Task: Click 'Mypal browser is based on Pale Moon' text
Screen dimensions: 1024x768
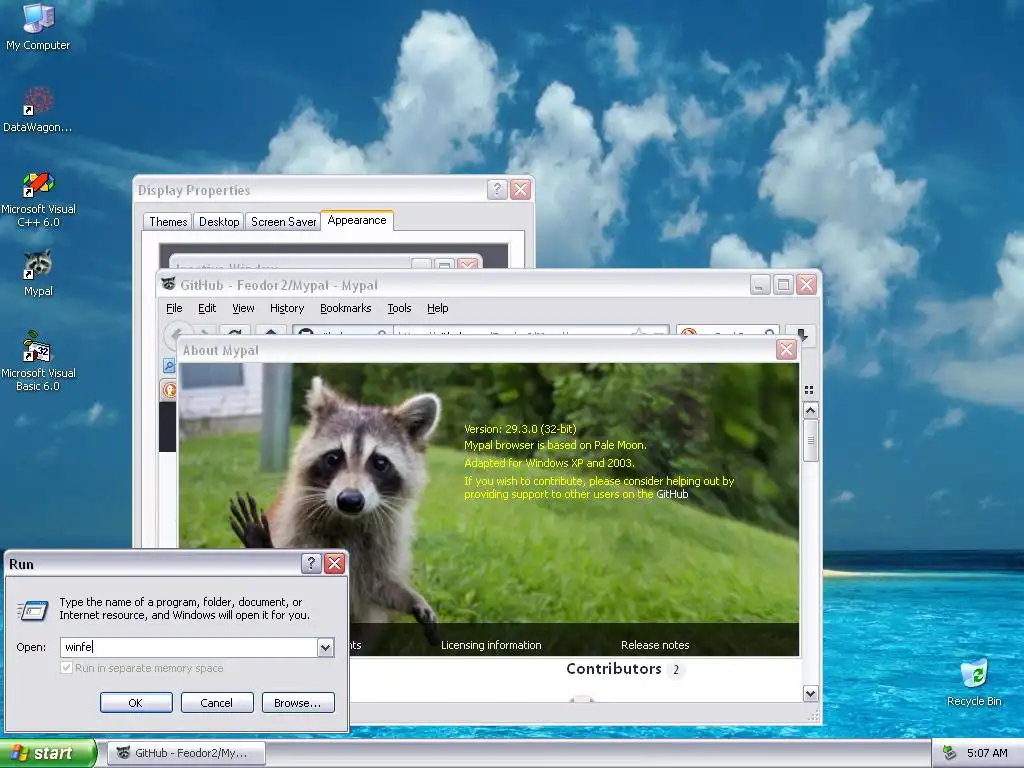Action: (555, 445)
